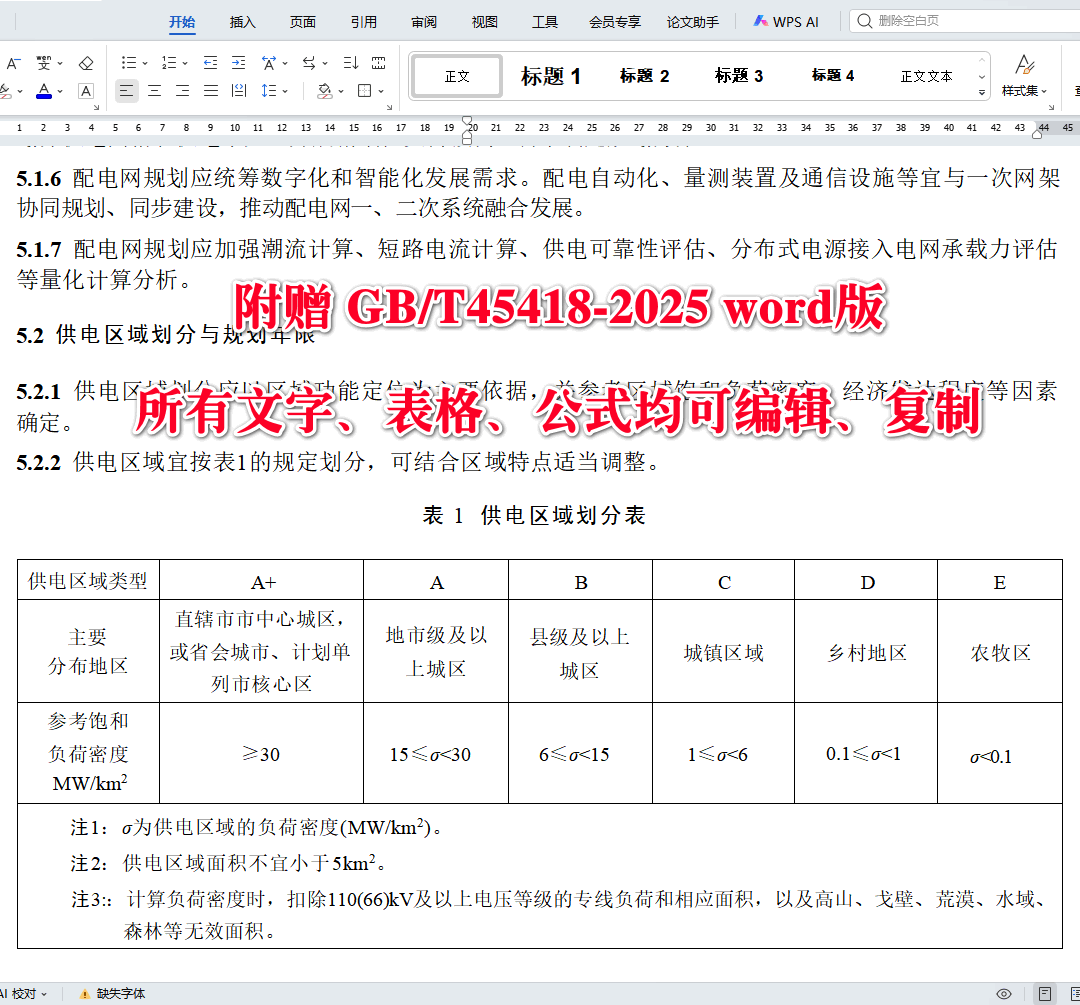
Task: Expand the styles gallery list
Action: (982, 92)
